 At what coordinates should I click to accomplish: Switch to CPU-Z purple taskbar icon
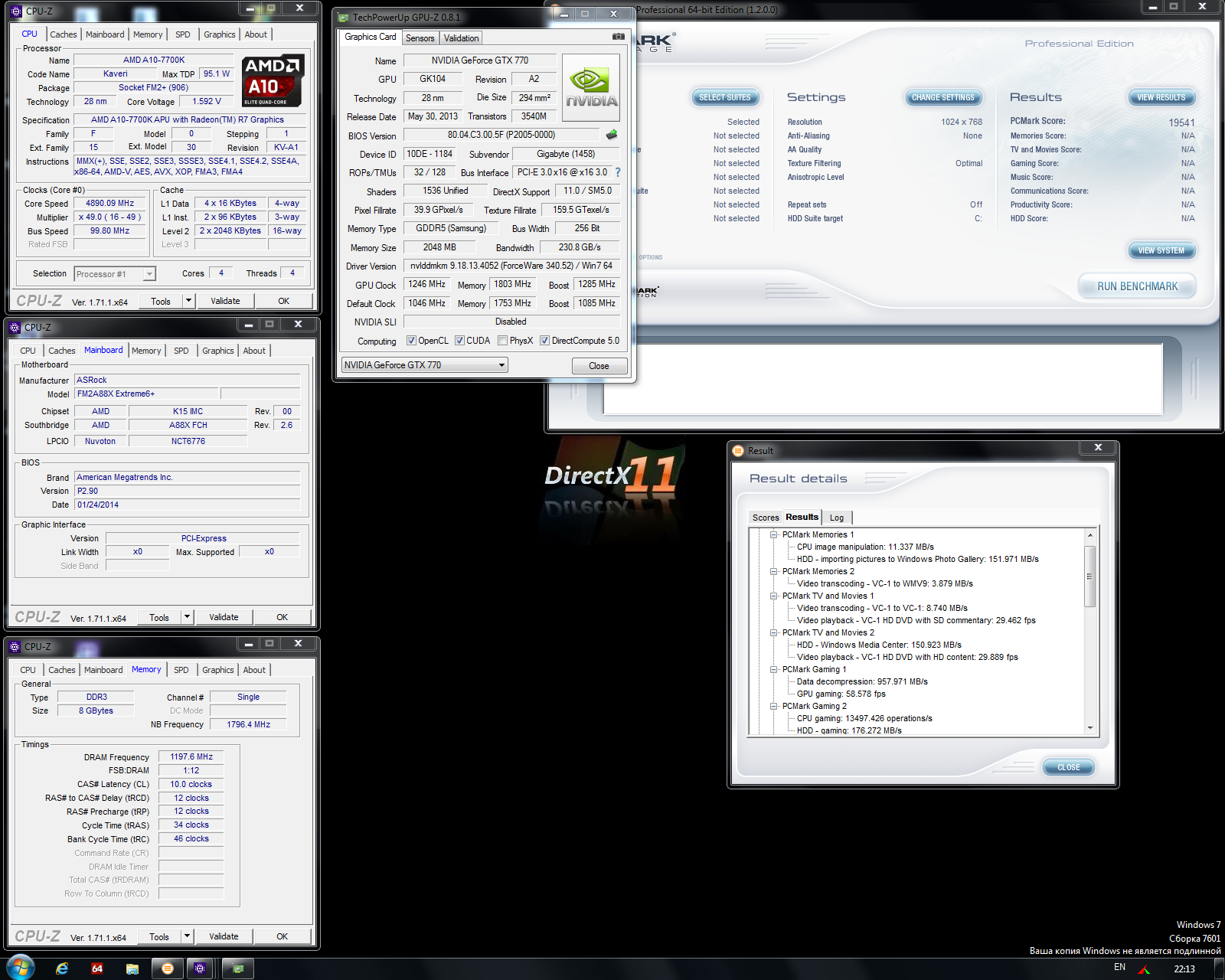(200, 969)
